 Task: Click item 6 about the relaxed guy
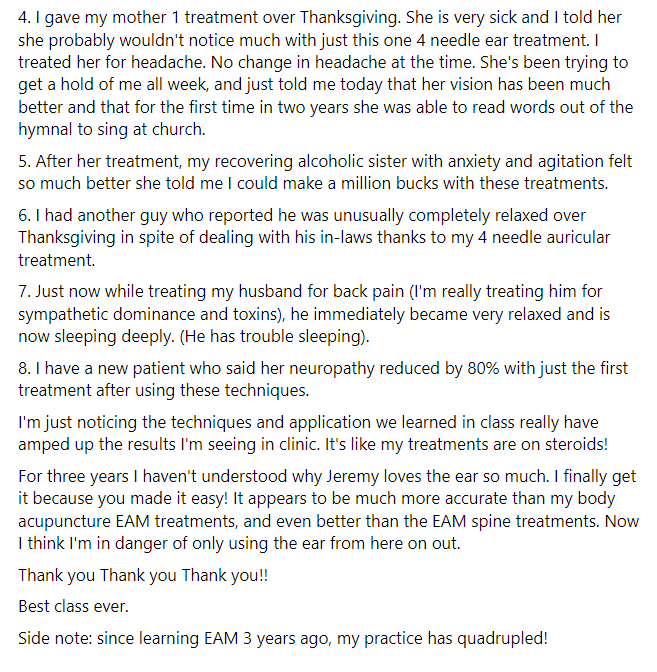click(x=314, y=237)
